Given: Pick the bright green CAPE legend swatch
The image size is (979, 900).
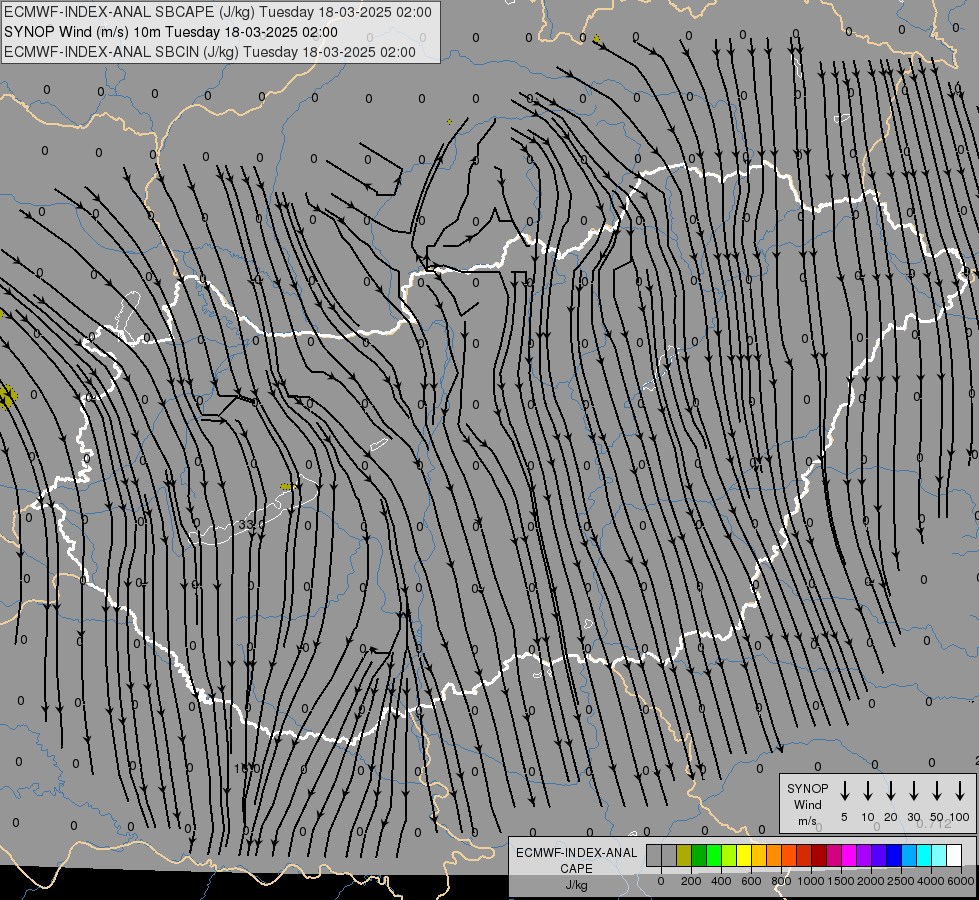Looking at the screenshot, I should pos(714,855).
